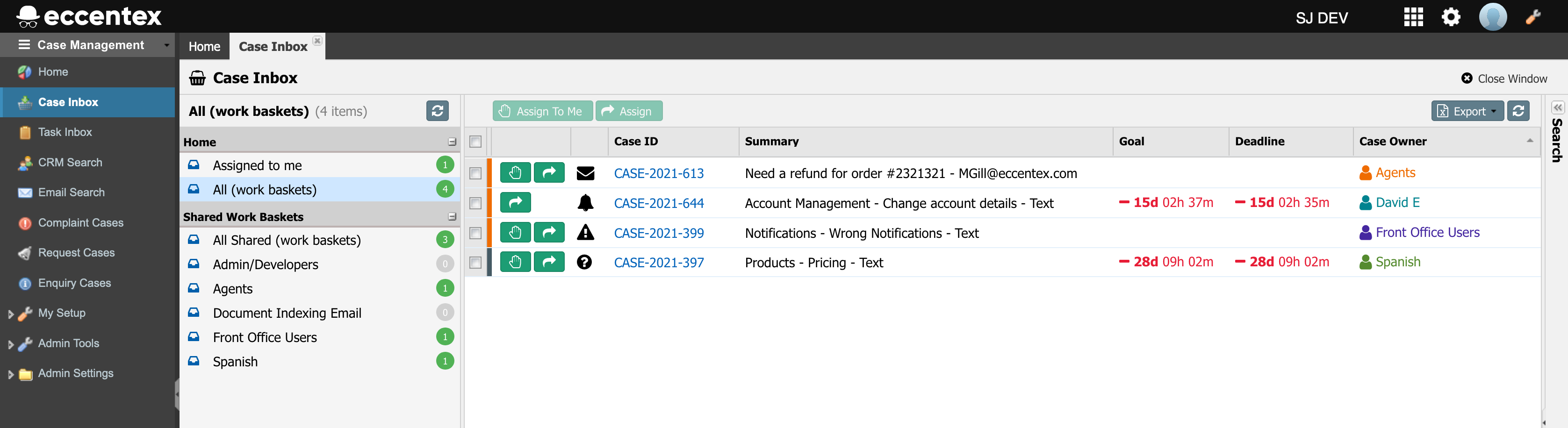The image size is (1568, 428).
Task: Open Task Inbox in sidebar
Action: click(x=65, y=132)
